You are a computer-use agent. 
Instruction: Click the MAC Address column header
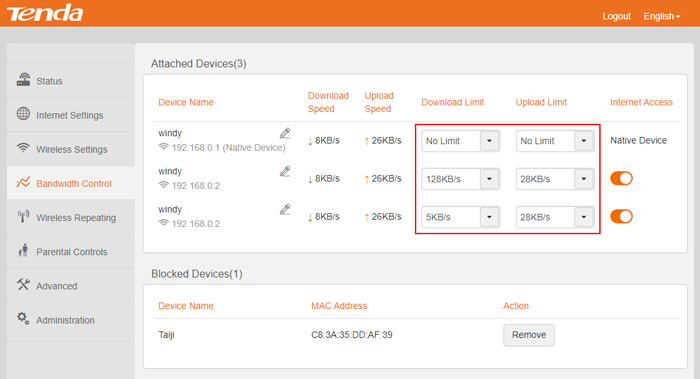click(339, 306)
